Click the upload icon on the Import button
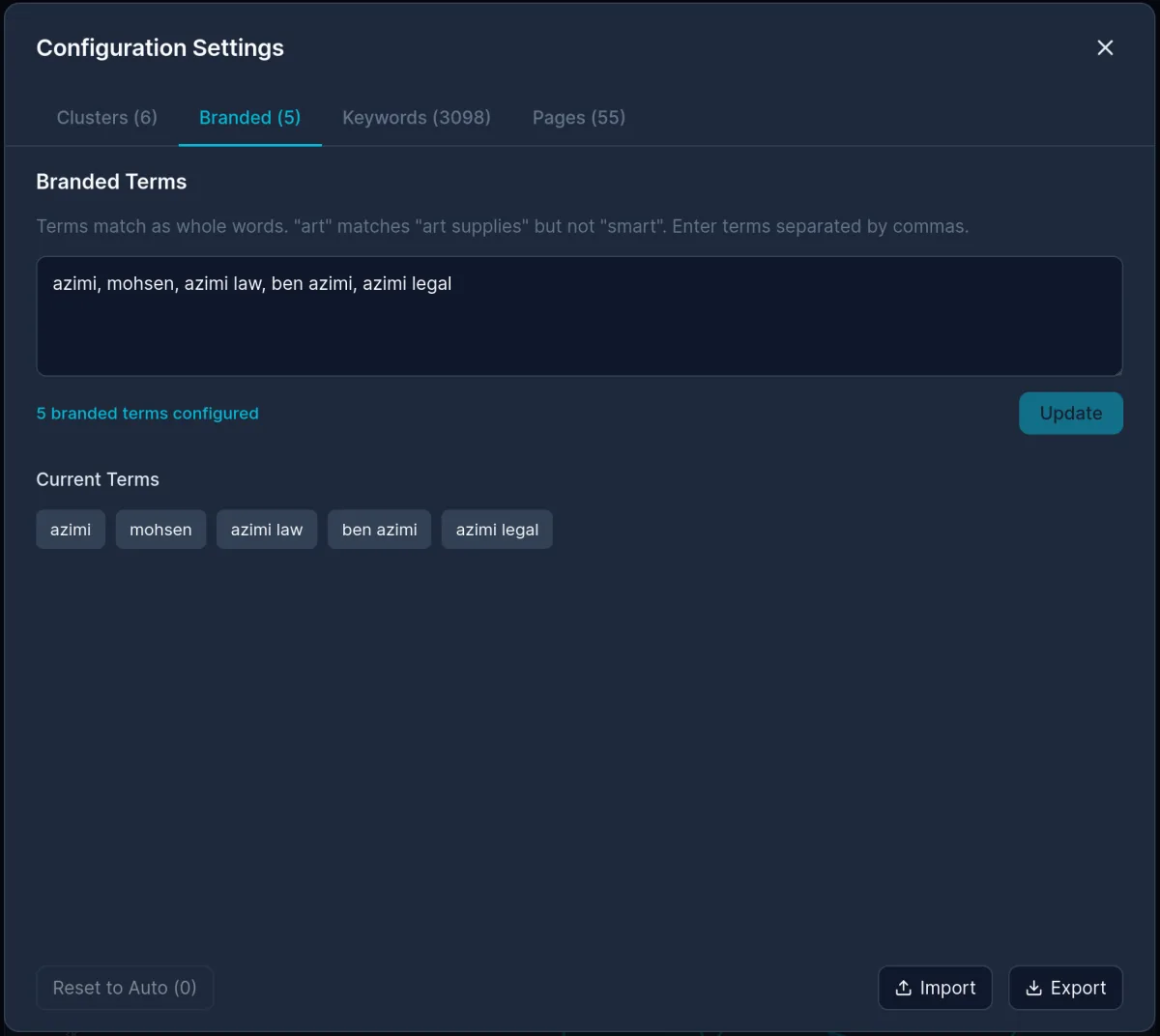Image resolution: width=1160 pixels, height=1036 pixels. (905, 987)
